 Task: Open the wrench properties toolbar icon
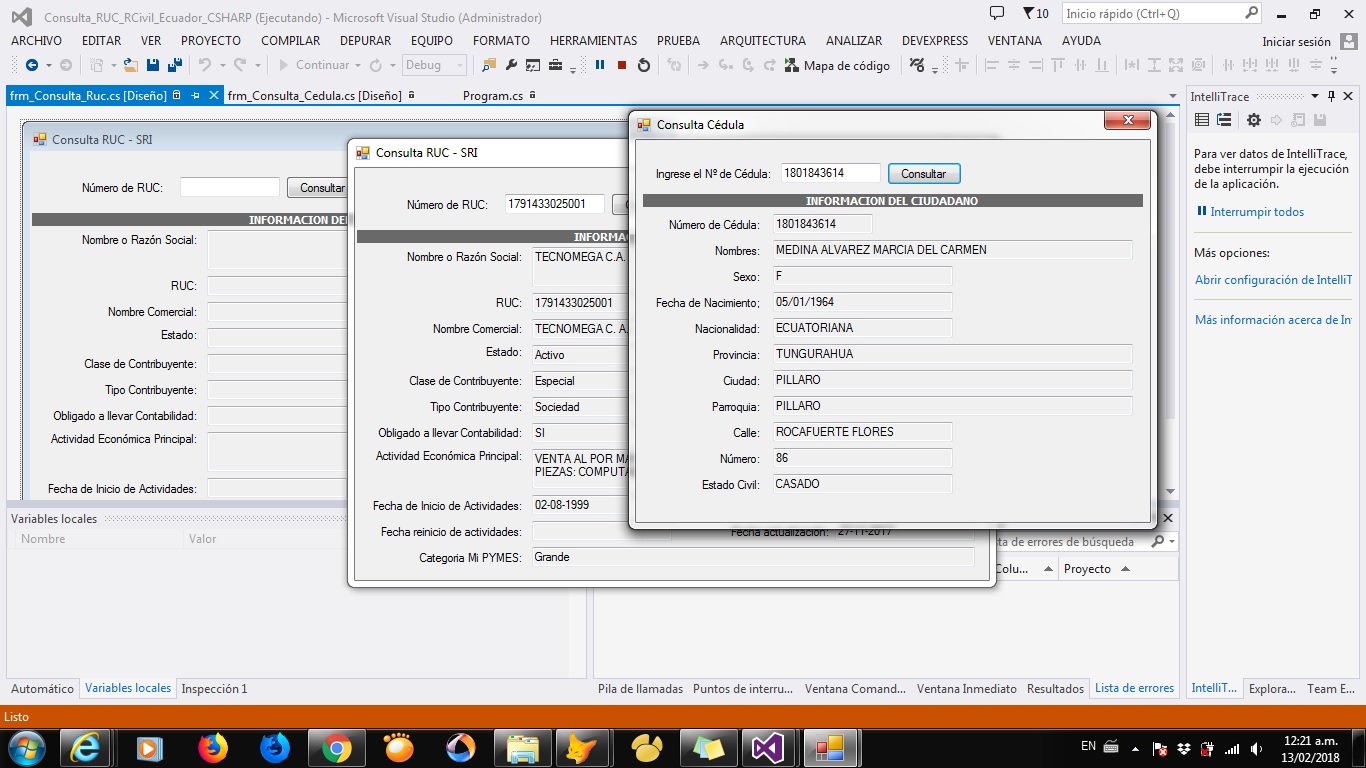tap(511, 65)
